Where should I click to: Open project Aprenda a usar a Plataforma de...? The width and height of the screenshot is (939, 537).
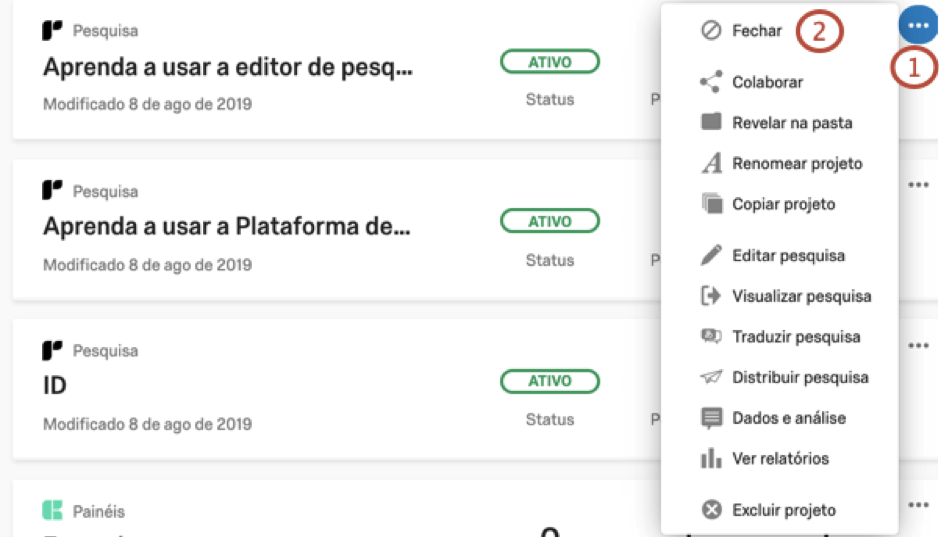(226, 227)
